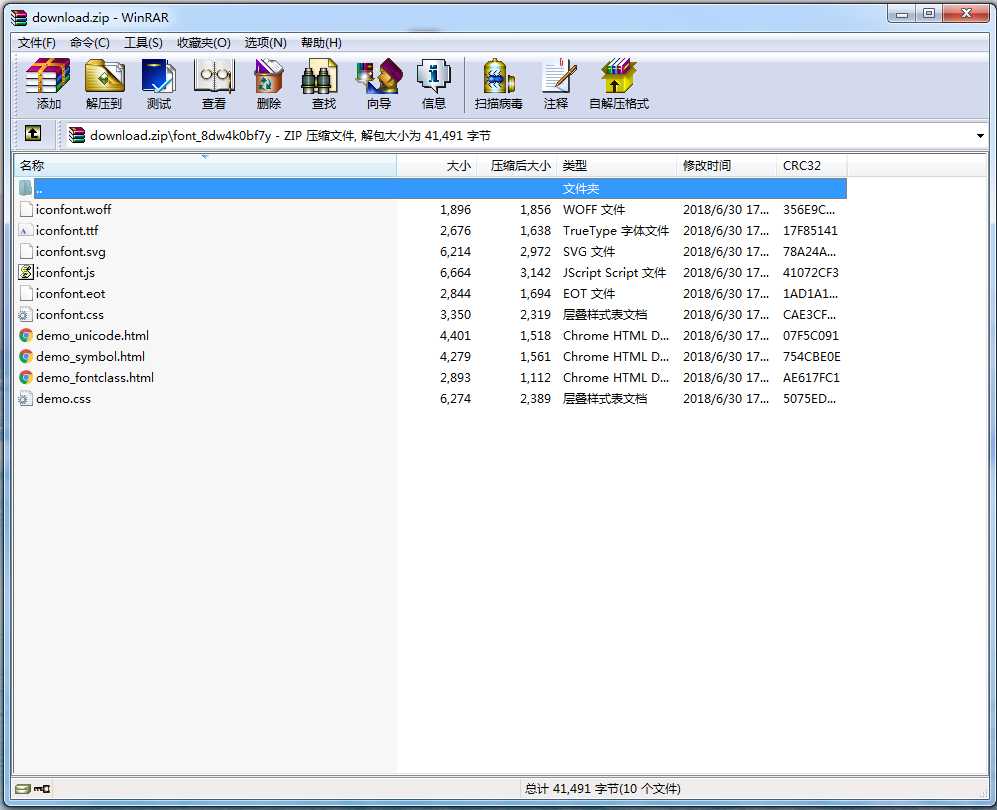Screen dimensions: 997x810
Task: Select file name iconfont.woff
Action: pyautogui.click(x=73, y=209)
